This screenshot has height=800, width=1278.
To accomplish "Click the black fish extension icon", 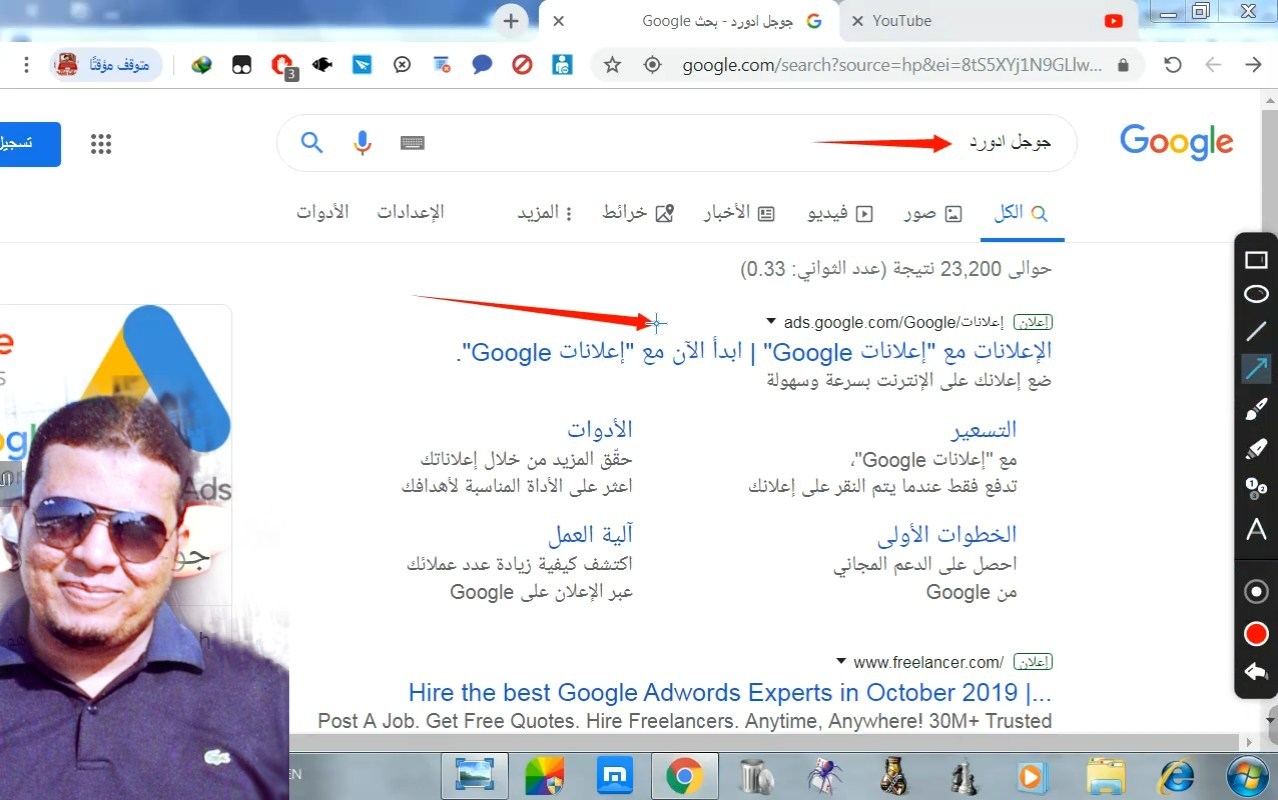I will 322,65.
